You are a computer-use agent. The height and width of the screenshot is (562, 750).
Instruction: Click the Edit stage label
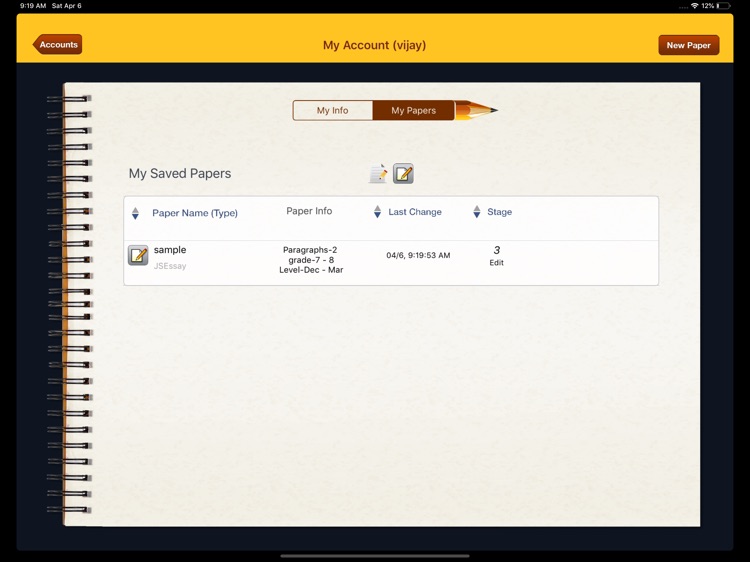496,263
